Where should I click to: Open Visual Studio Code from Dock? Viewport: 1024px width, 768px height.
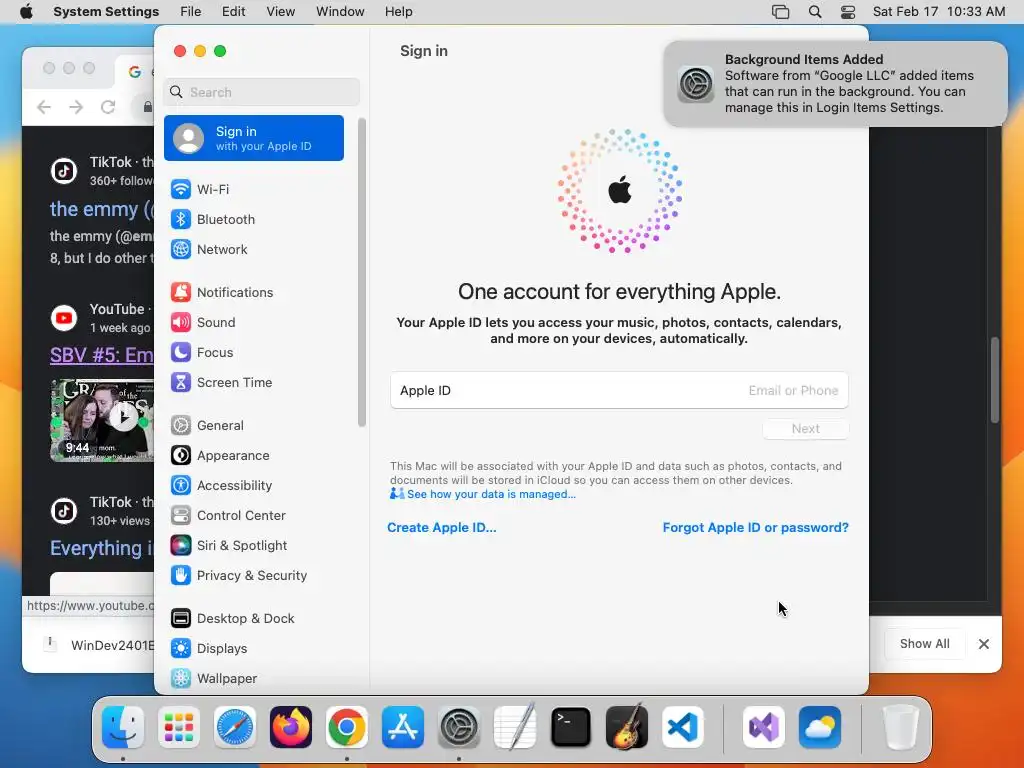click(683, 727)
